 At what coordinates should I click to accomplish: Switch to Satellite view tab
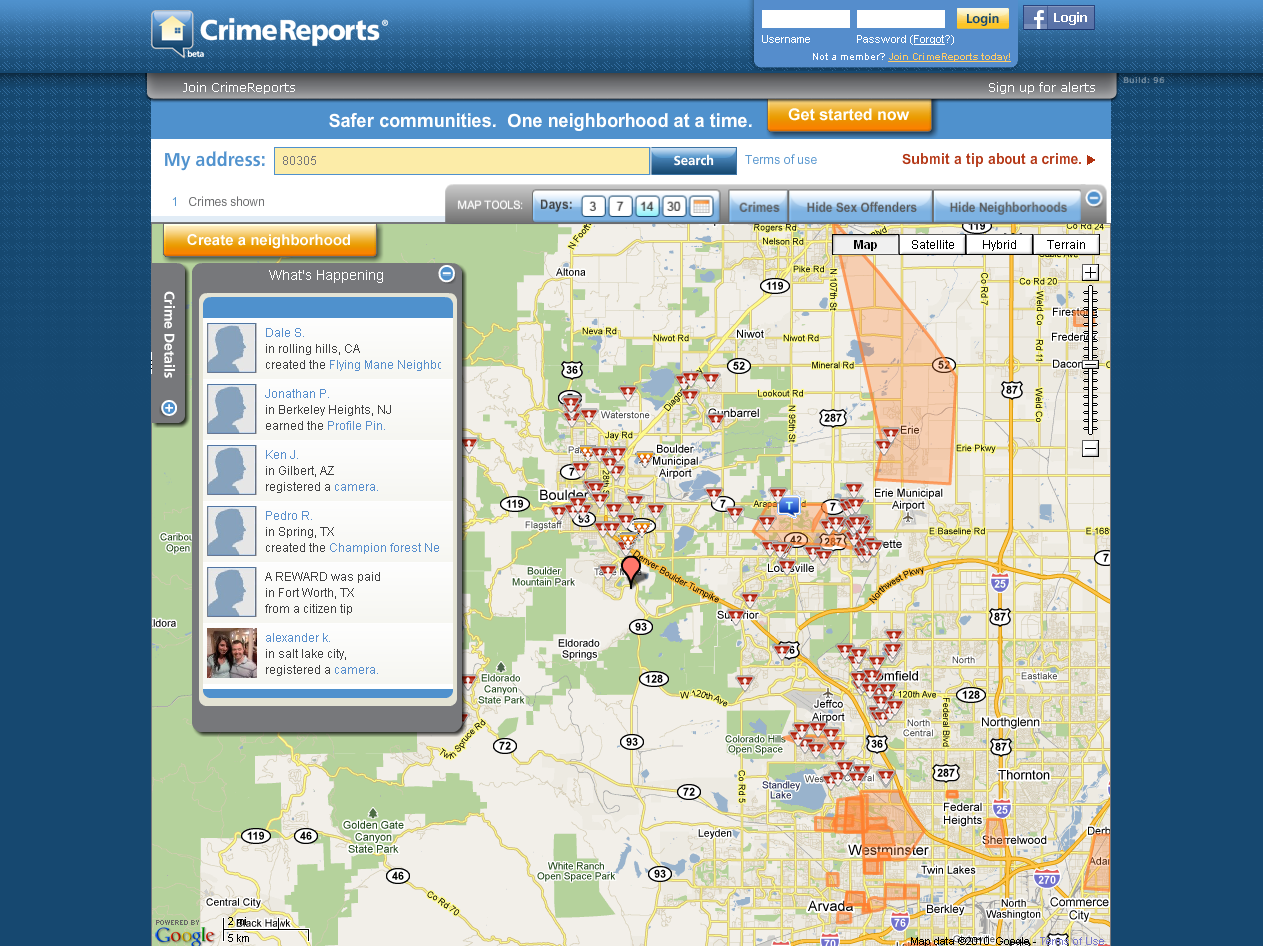[x=932, y=244]
